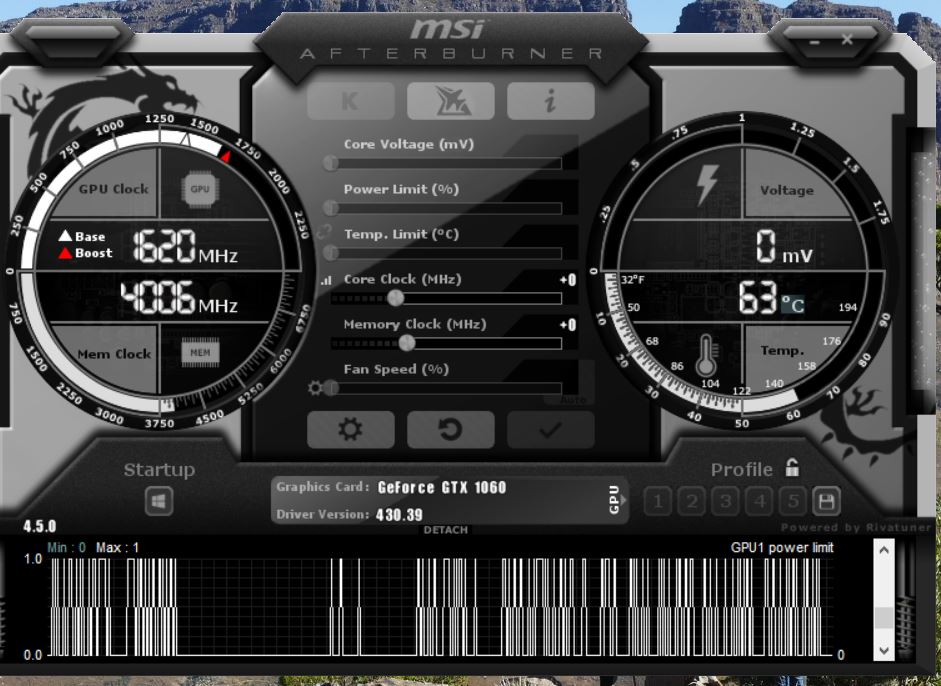Open the Core Clock curve editor icon
This screenshot has height=686, width=941.
[326, 280]
